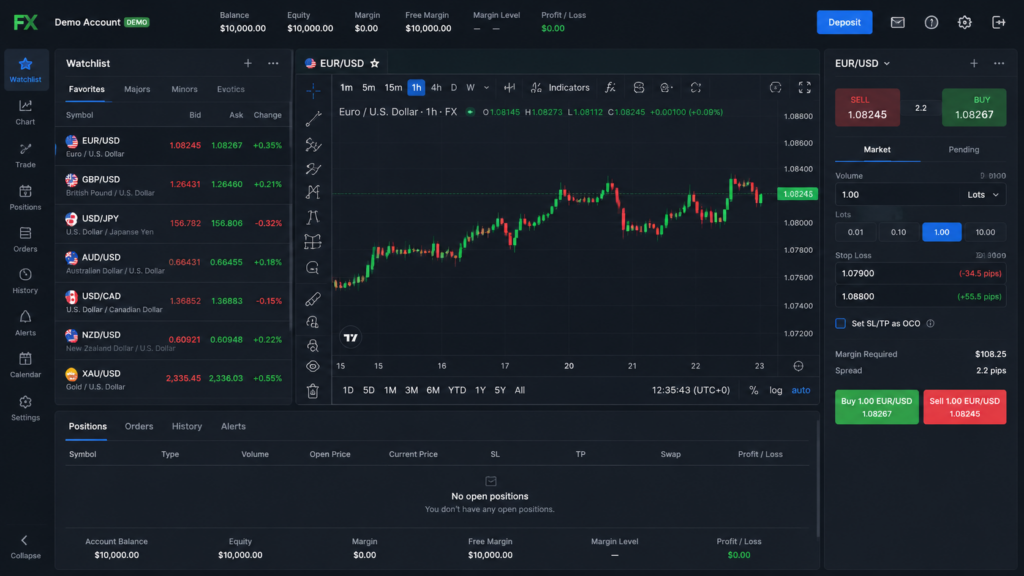Open order panel more options menu
This screenshot has height=576, width=1024.
(999, 63)
